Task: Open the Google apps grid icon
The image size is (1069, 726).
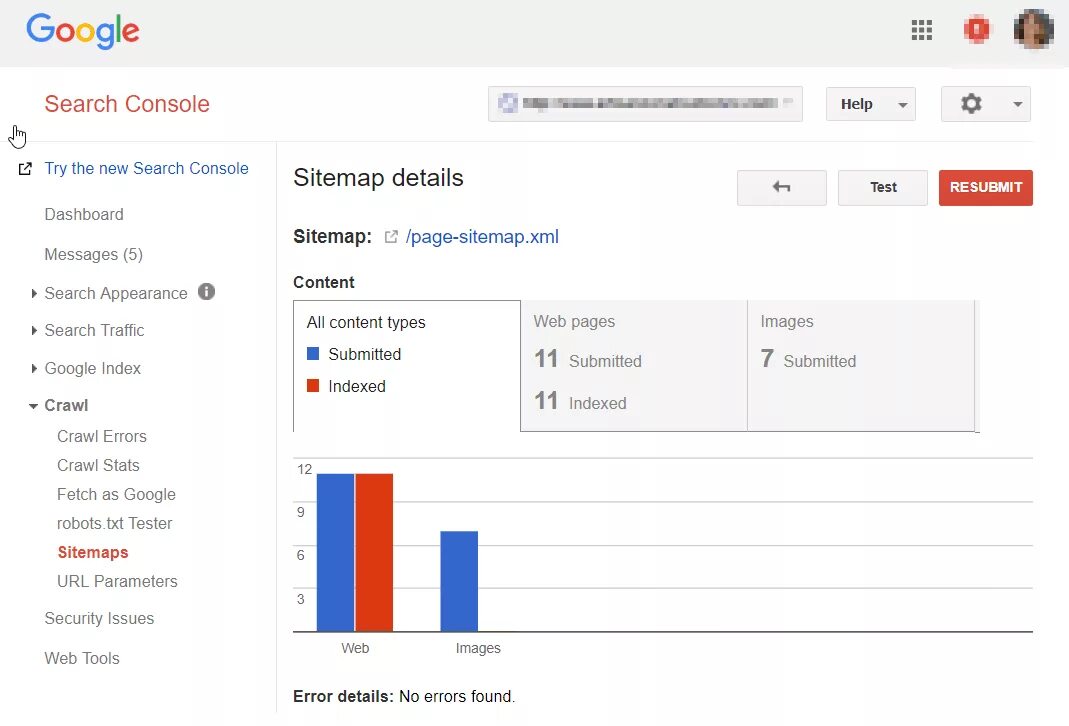Action: pyautogui.click(x=922, y=30)
